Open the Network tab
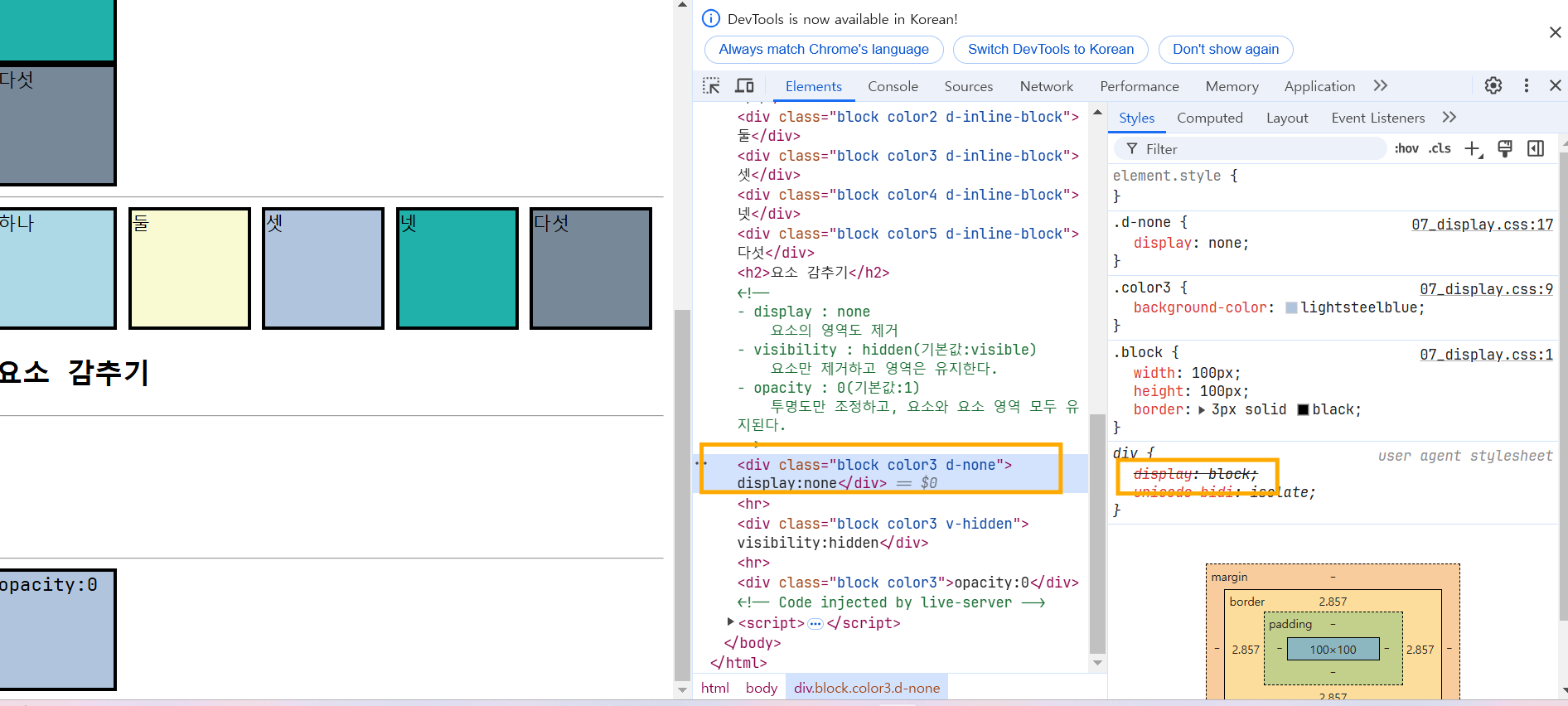Viewport: 1568px width, 706px height. pyautogui.click(x=1047, y=86)
